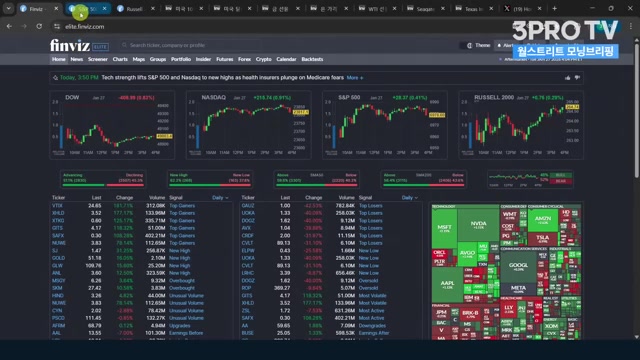Open the Groups menu item
Image resolution: width=640 pixels, height=360 pixels.
click(158, 59)
